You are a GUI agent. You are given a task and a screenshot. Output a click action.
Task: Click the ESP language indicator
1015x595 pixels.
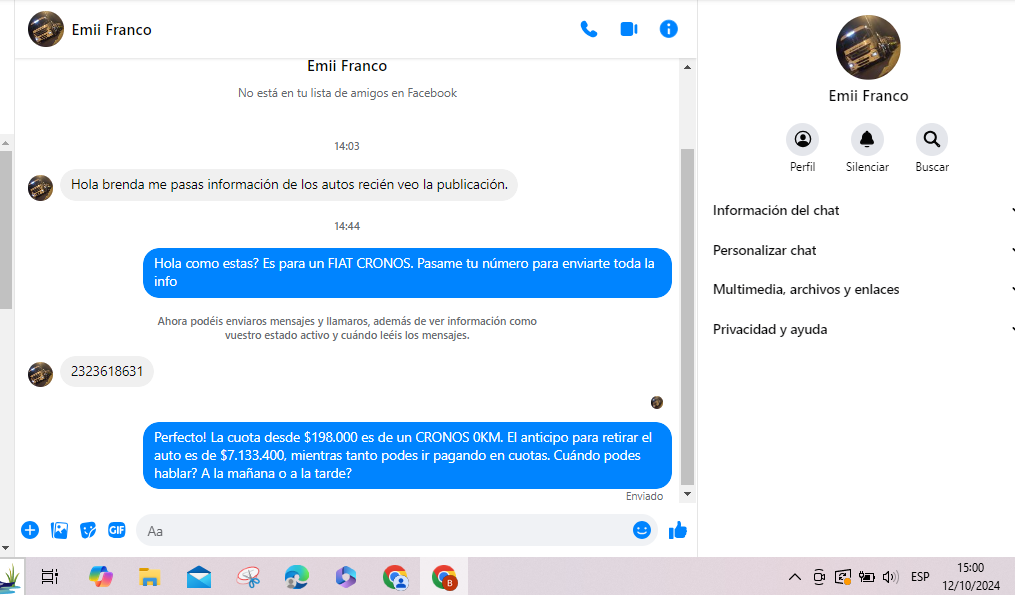point(920,577)
